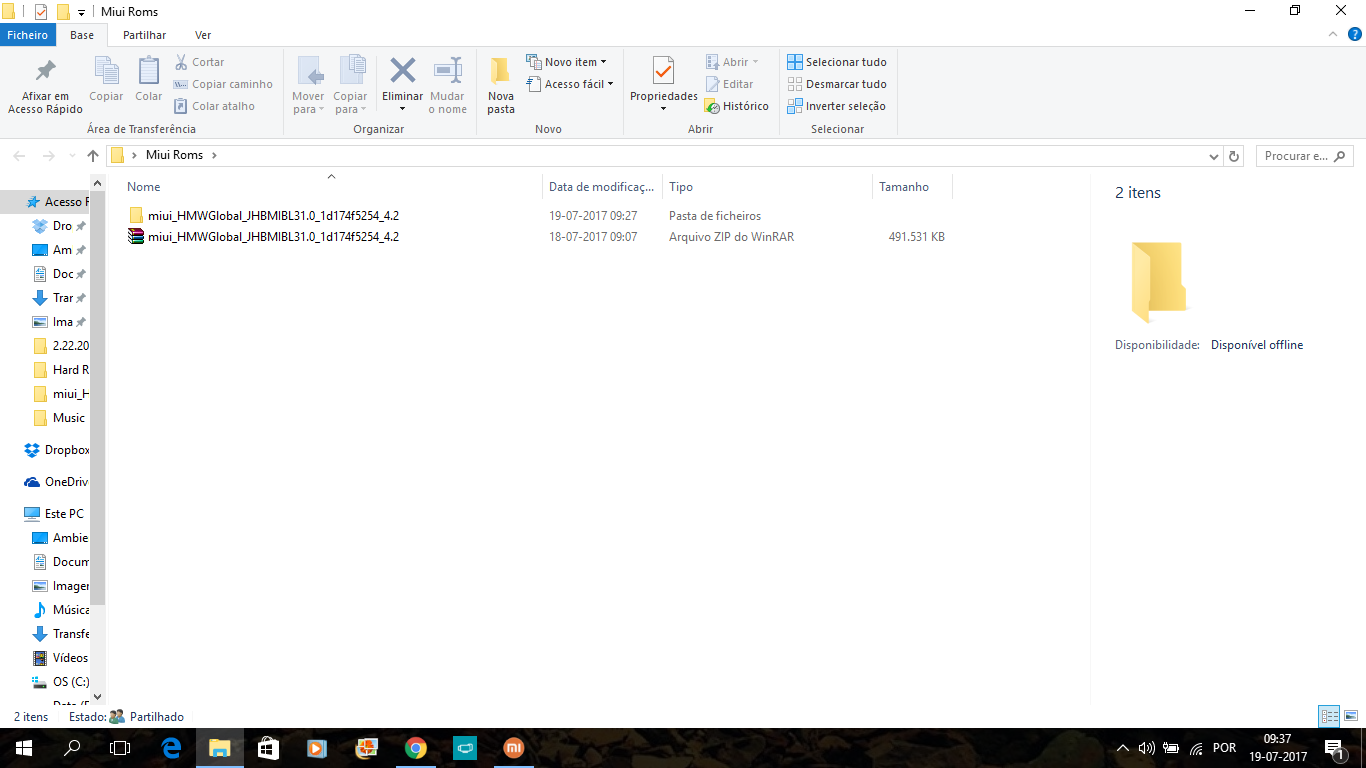Click the refresh button beside address bar
The width and height of the screenshot is (1366, 768).
click(1234, 156)
